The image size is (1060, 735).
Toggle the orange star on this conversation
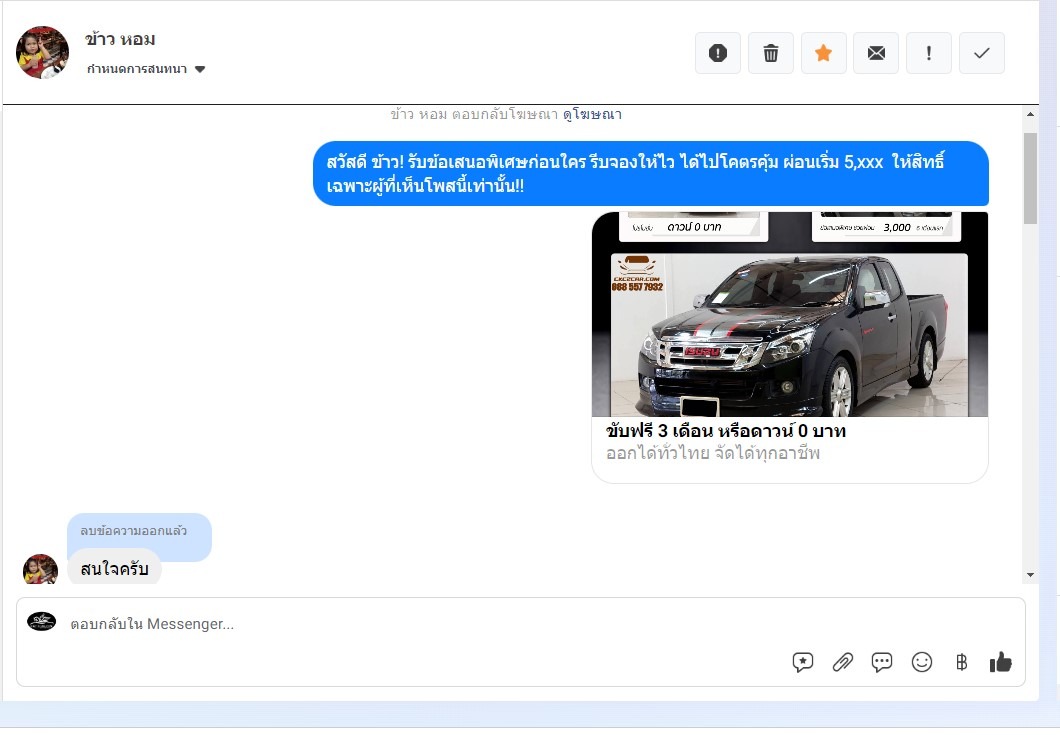tap(823, 53)
